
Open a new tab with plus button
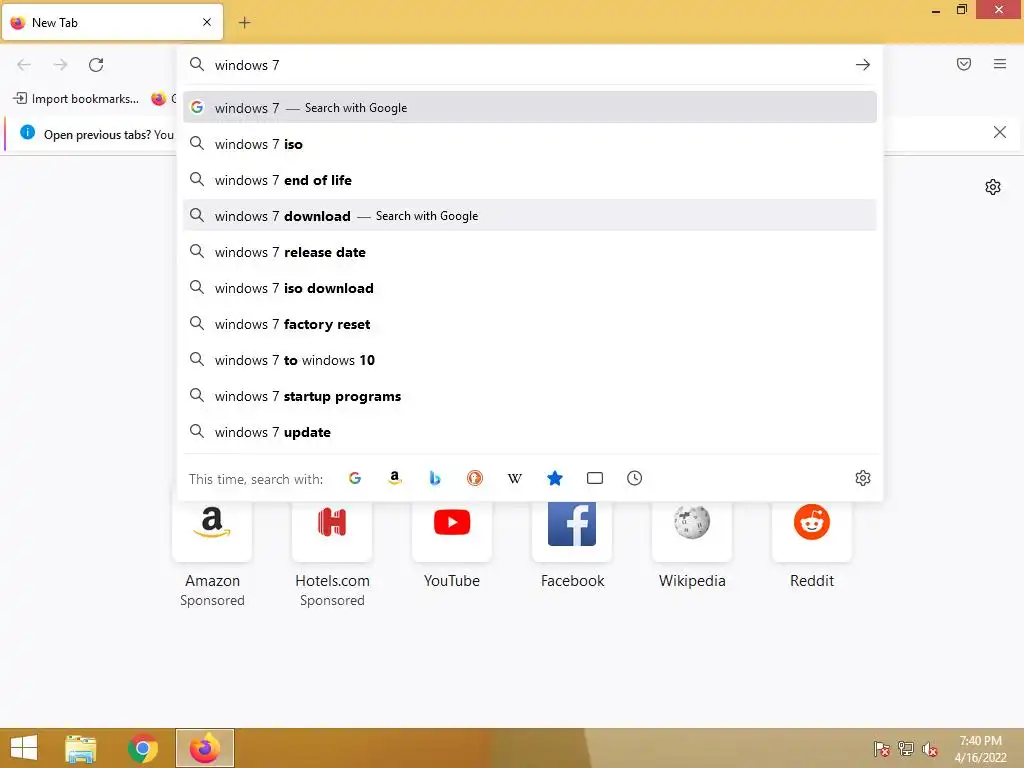(x=244, y=23)
